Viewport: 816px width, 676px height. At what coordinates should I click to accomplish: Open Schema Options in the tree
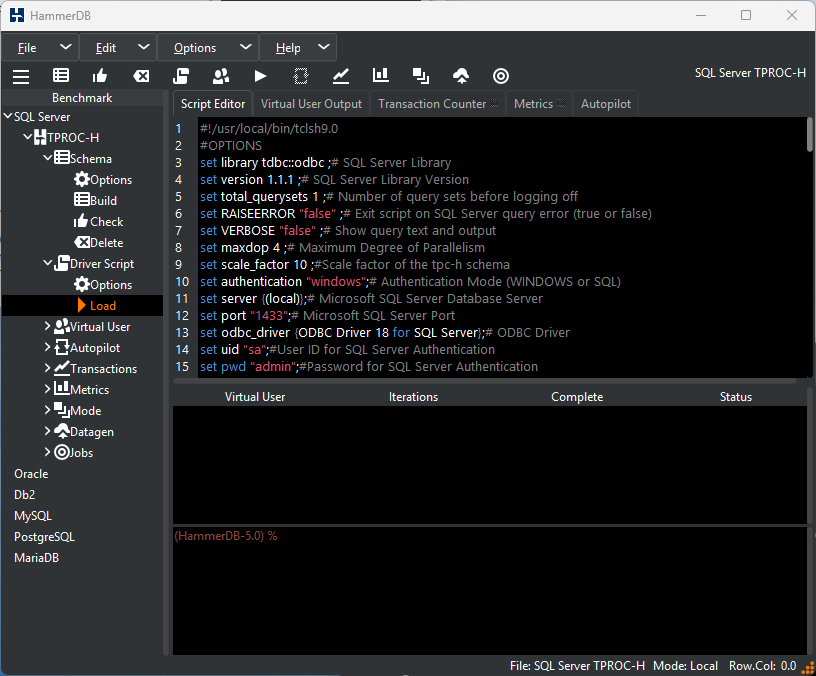pos(103,180)
